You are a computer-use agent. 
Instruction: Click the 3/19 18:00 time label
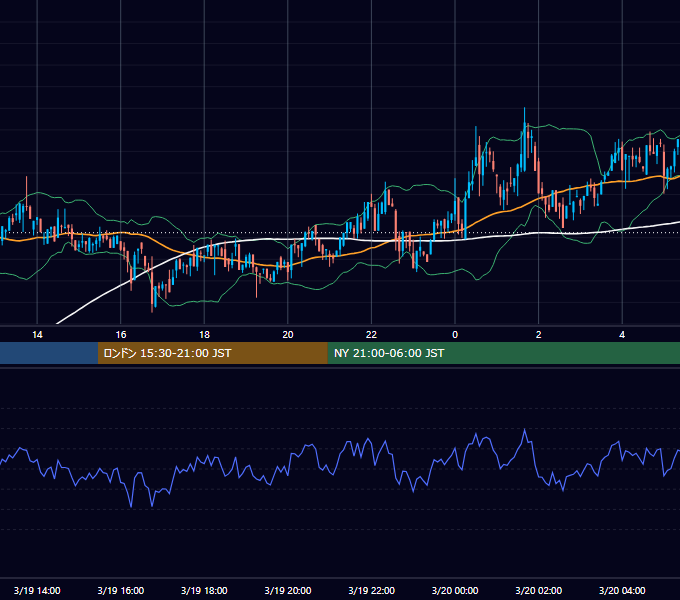204,590
